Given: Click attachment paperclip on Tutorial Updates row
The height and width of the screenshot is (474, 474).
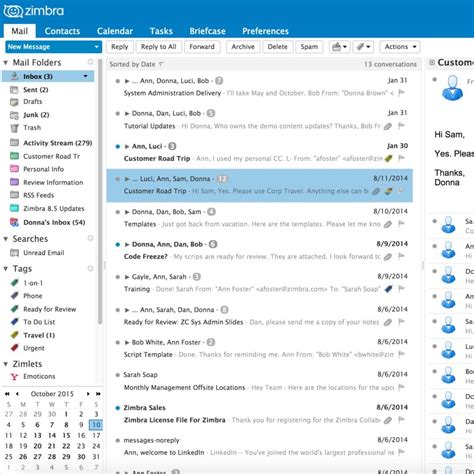Looking at the screenshot, I should point(387,126).
